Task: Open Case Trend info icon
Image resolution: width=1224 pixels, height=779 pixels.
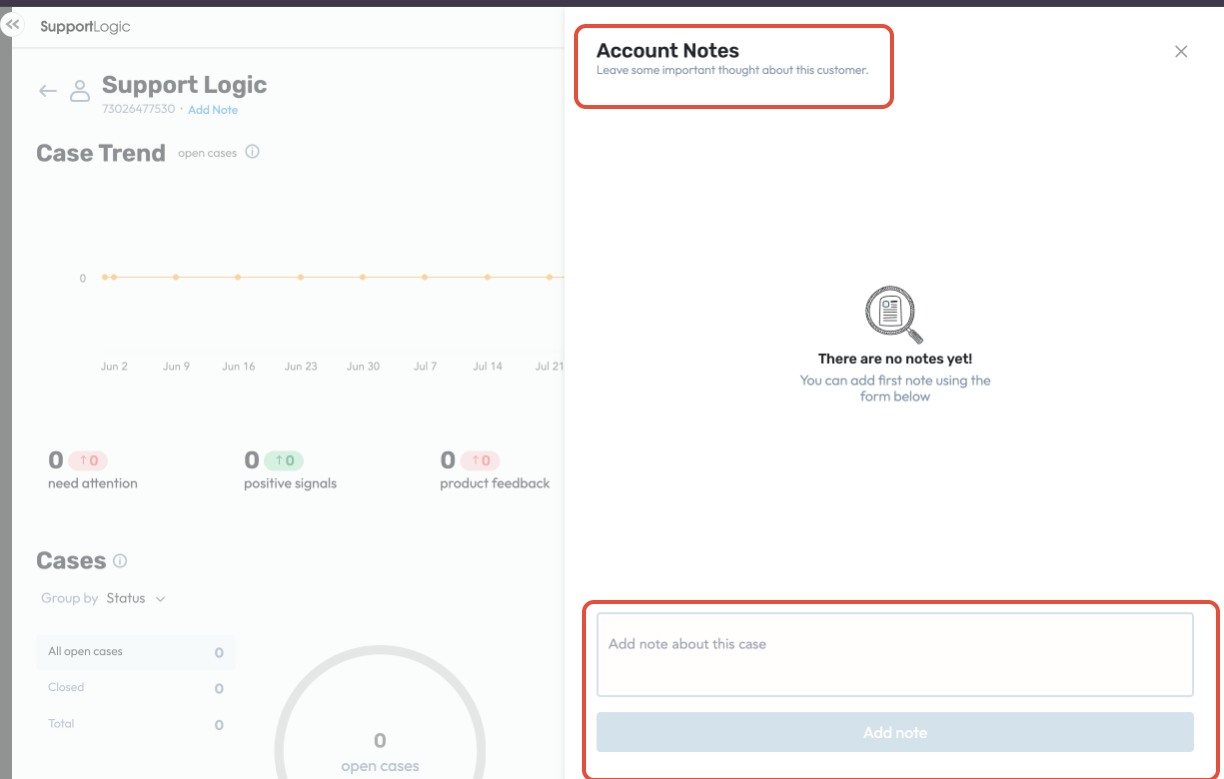Action: [x=252, y=152]
